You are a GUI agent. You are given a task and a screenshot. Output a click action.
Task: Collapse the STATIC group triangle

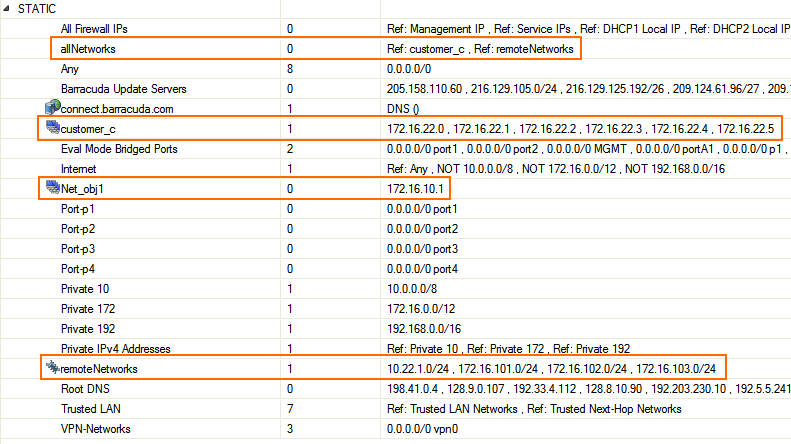coord(6,9)
